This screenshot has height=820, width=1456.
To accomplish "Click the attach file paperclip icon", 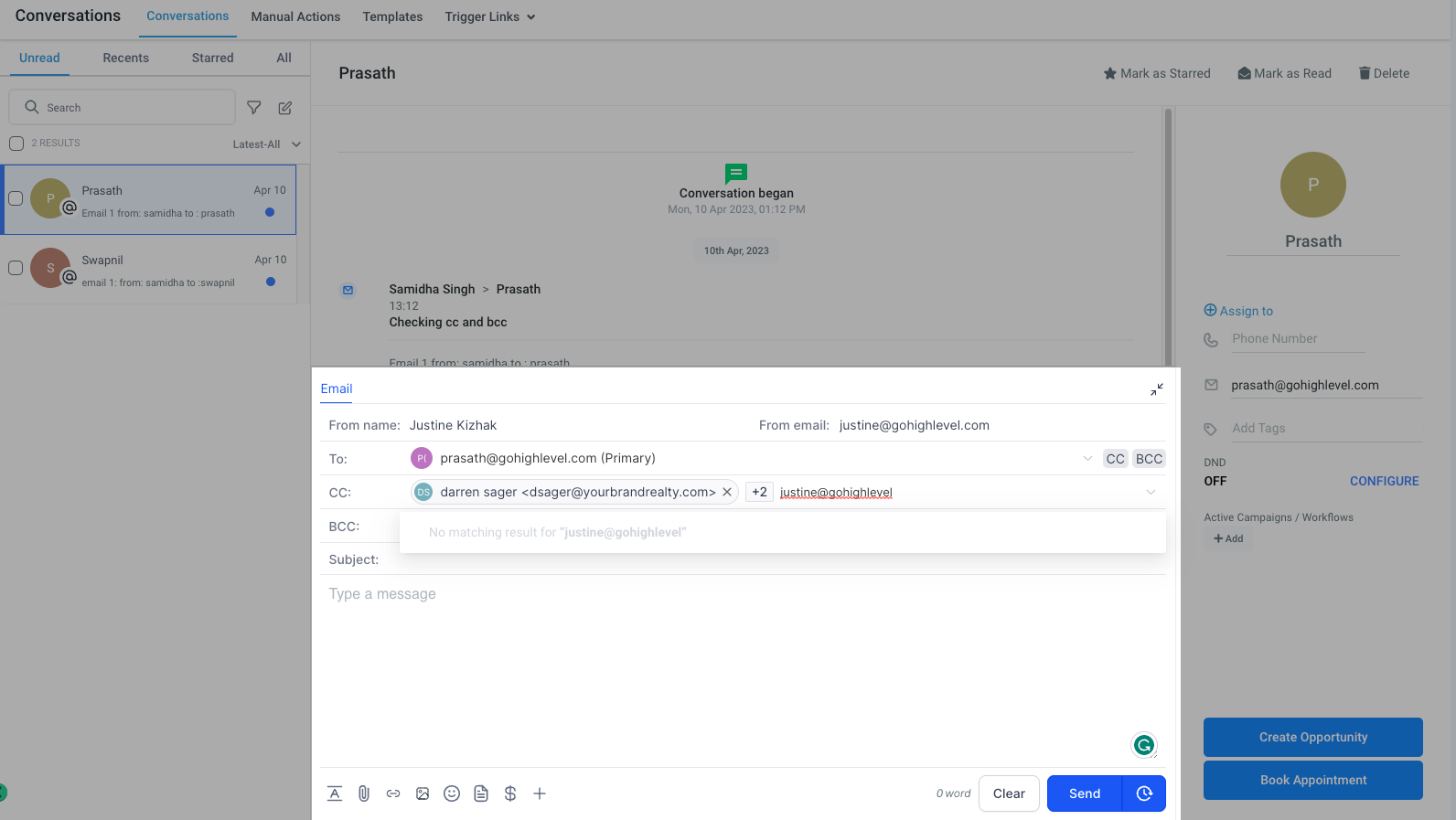I will tap(364, 793).
